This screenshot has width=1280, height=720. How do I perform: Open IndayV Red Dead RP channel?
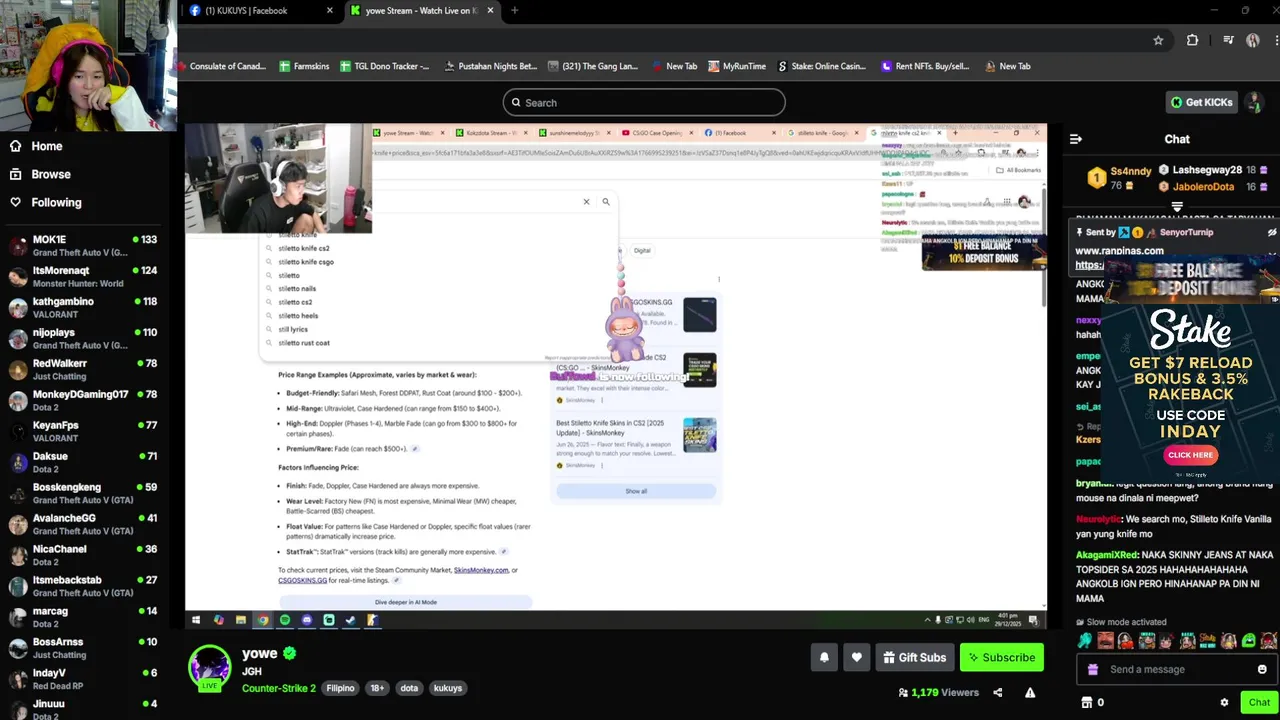pos(82,680)
